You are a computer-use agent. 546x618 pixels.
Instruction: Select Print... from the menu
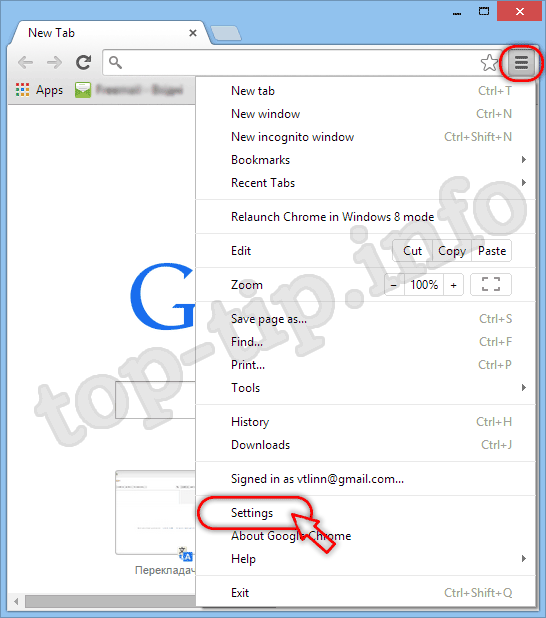click(365, 365)
